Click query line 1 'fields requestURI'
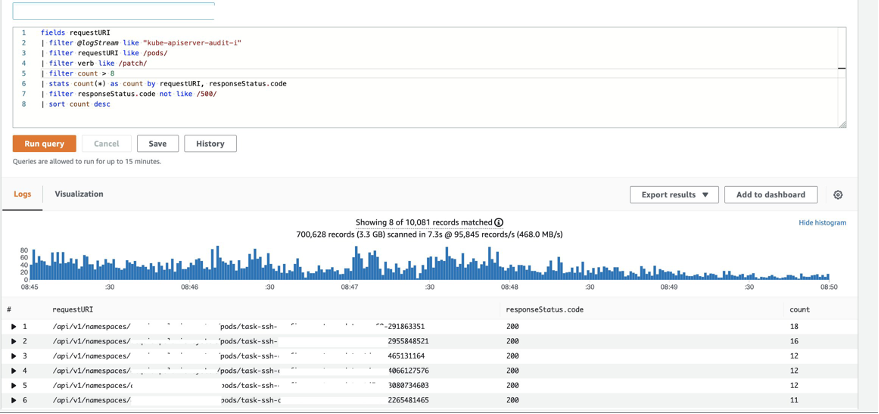The width and height of the screenshot is (879, 414). pyautogui.click(x=75, y=32)
